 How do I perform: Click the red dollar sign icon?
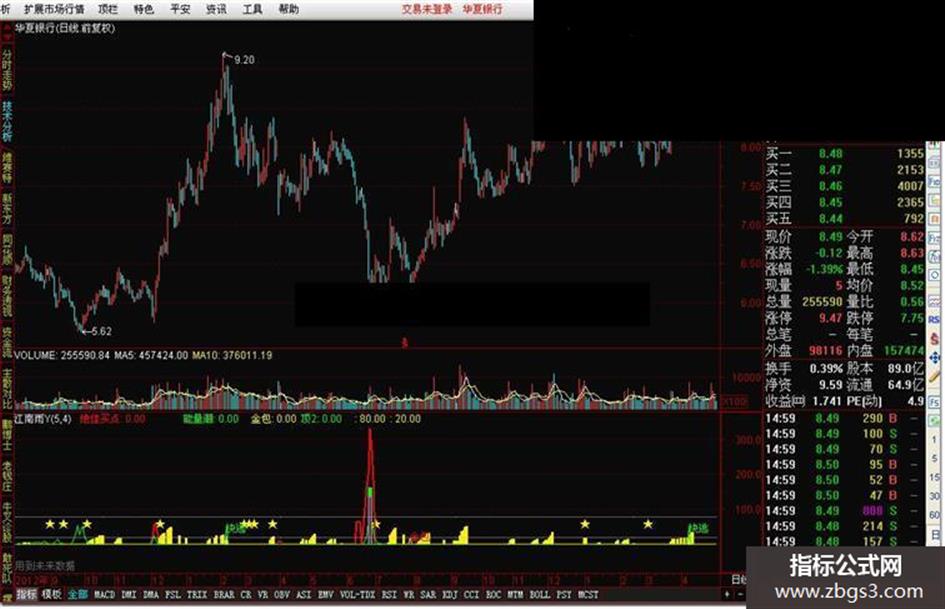pos(934,339)
